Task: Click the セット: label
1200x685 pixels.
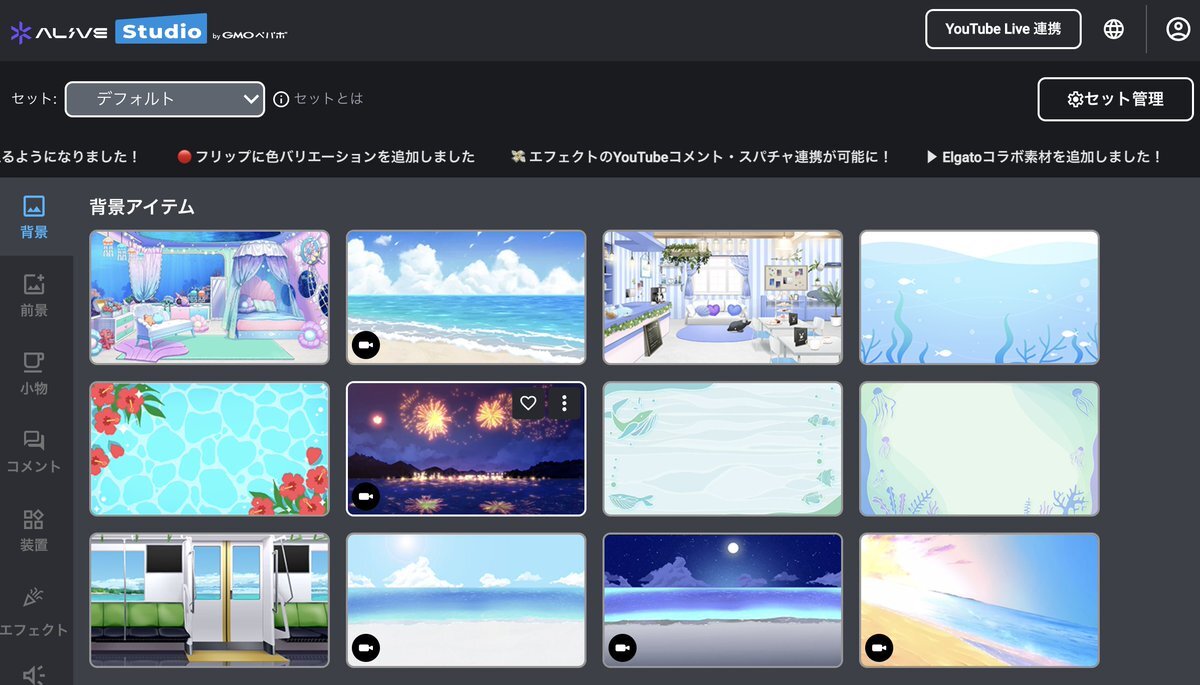Action: point(34,99)
